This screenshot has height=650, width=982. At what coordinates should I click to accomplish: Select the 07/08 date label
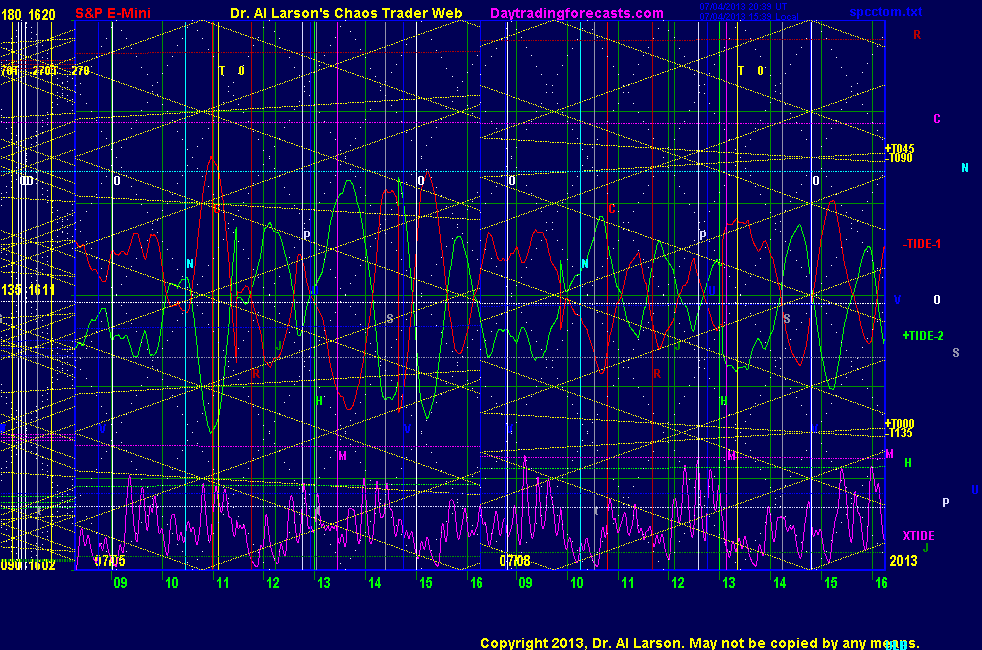(514, 562)
